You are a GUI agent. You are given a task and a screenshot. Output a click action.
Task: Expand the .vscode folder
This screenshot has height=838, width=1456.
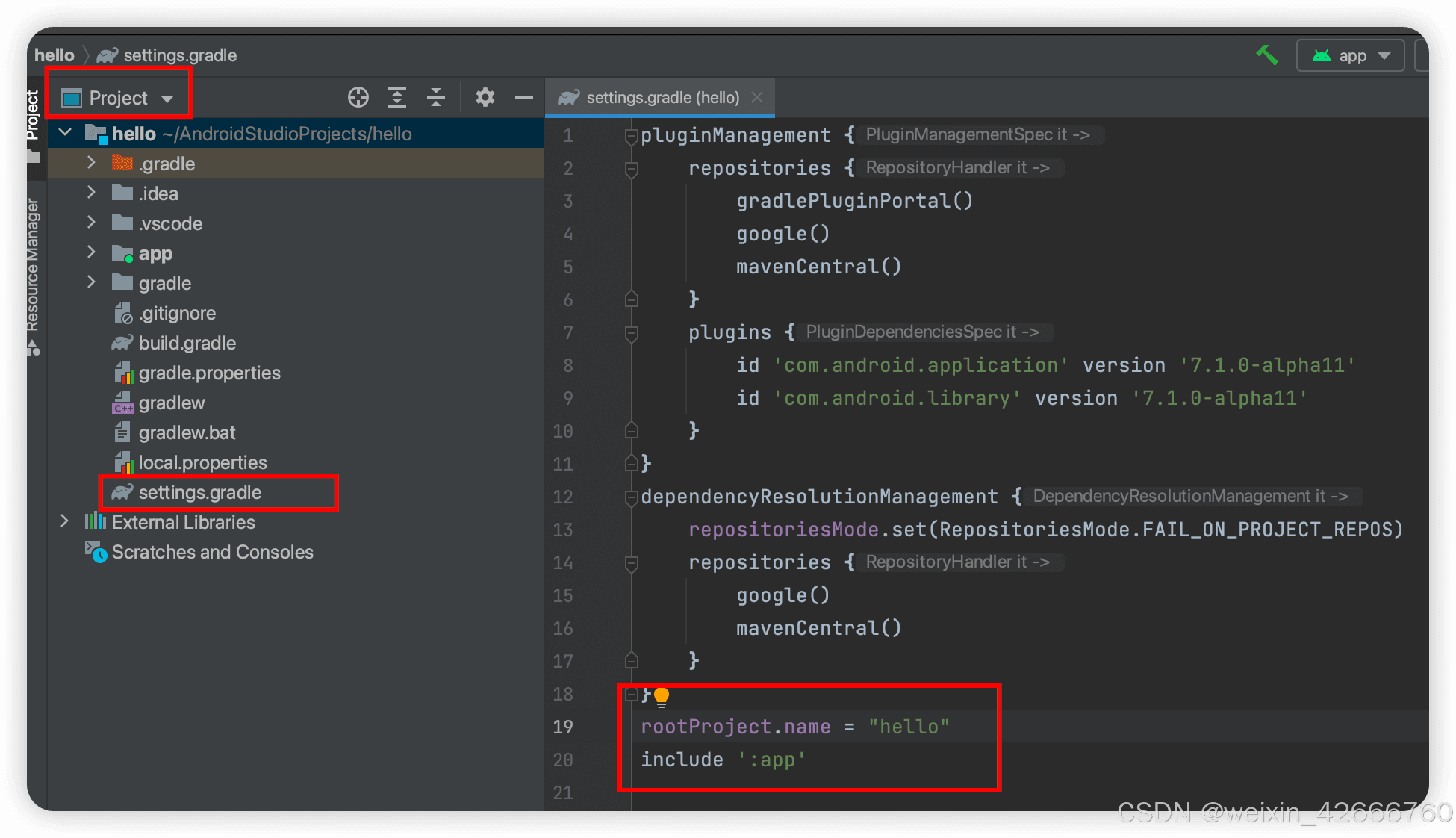91,223
